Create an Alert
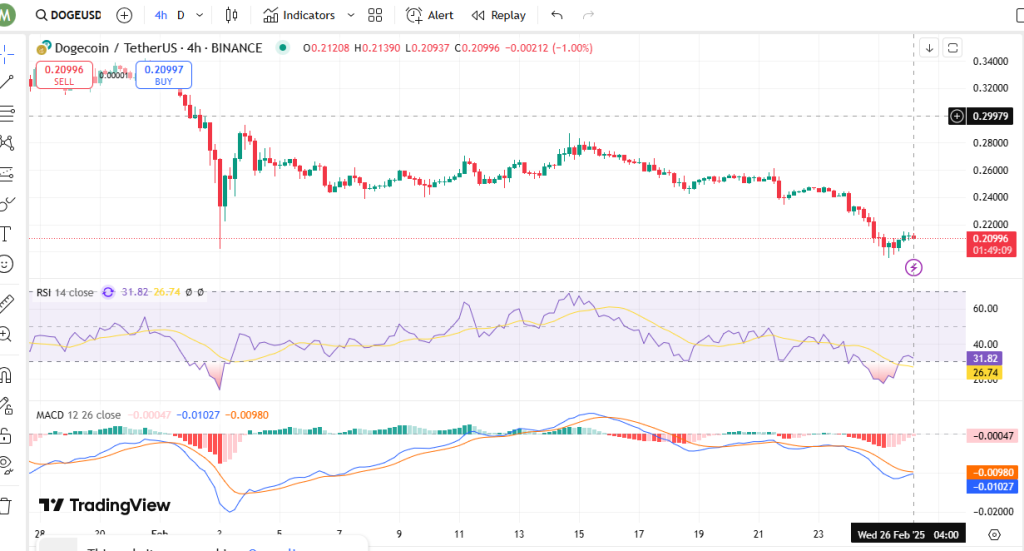1024x551 pixels. click(429, 15)
